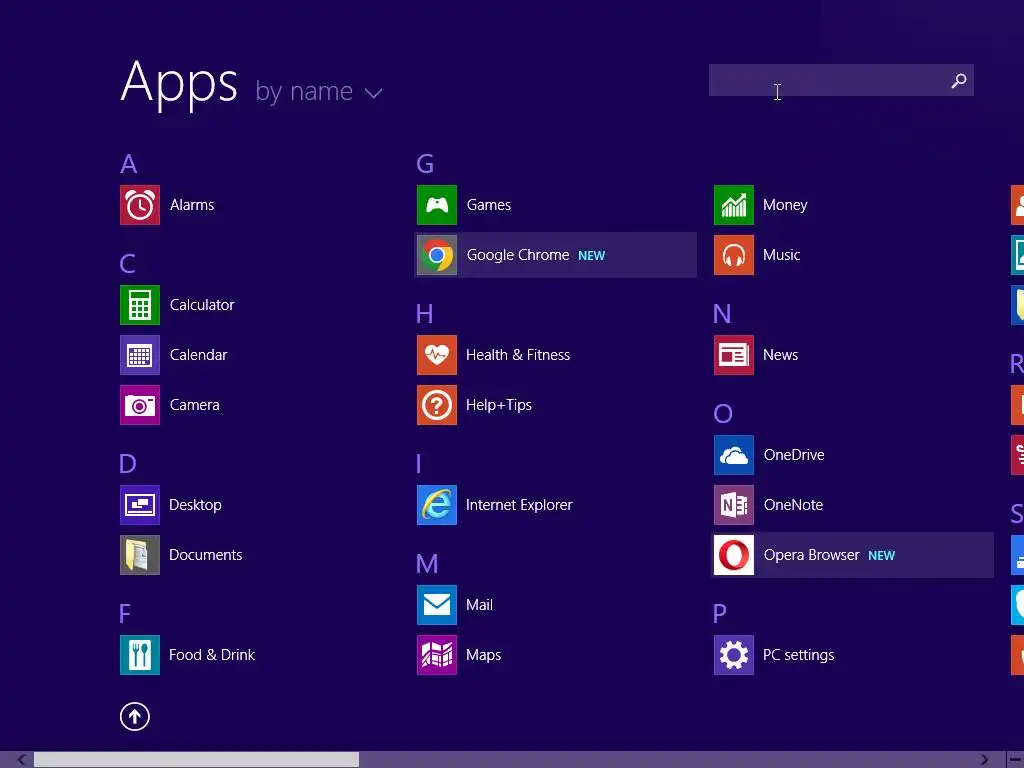Screen dimensions: 1024x768
Task: Open the PC settings gear icon
Action: tap(734, 655)
